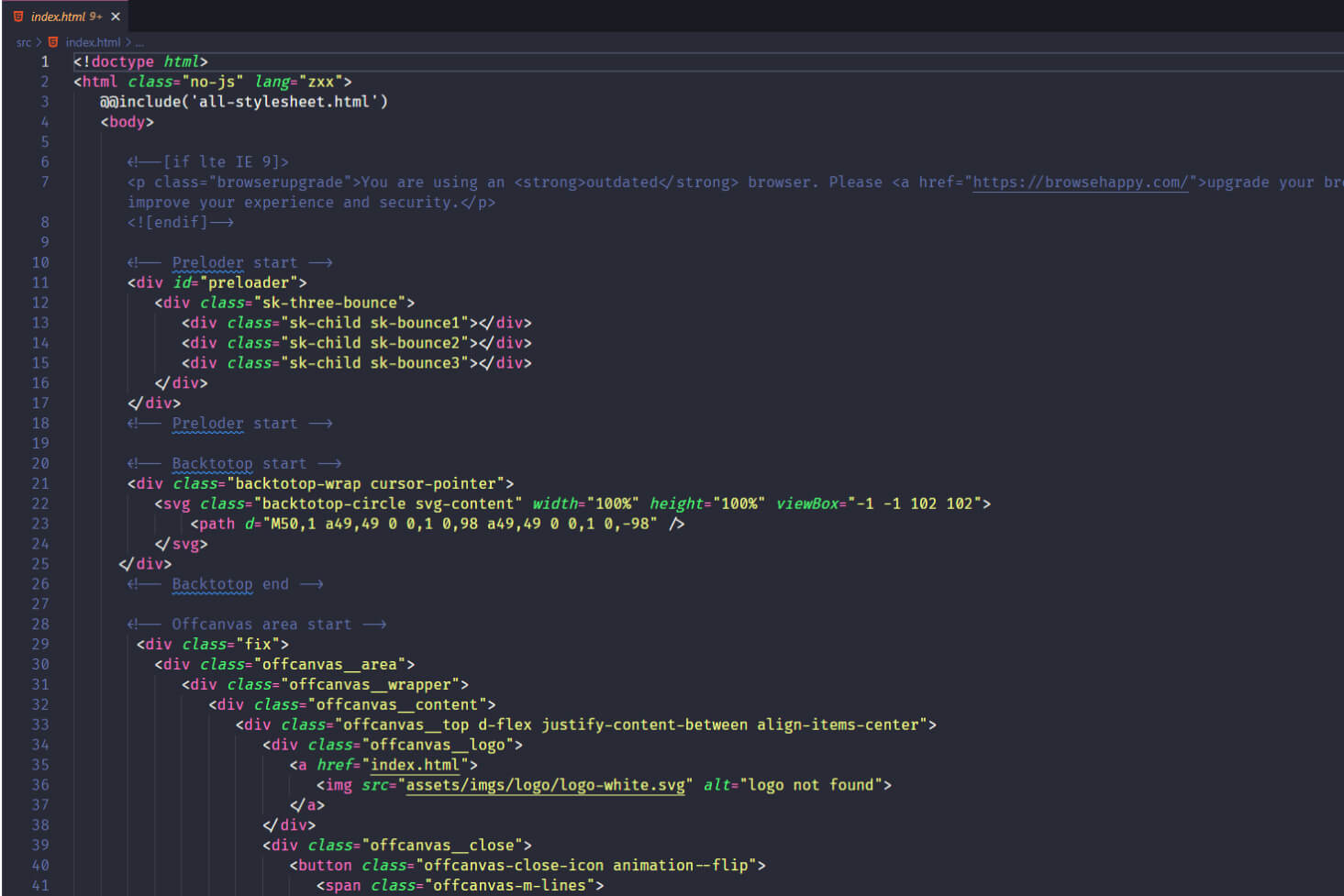This screenshot has height=896, width=1344.
Task: Expand the index.html breadcrumb item
Action: click(93, 42)
